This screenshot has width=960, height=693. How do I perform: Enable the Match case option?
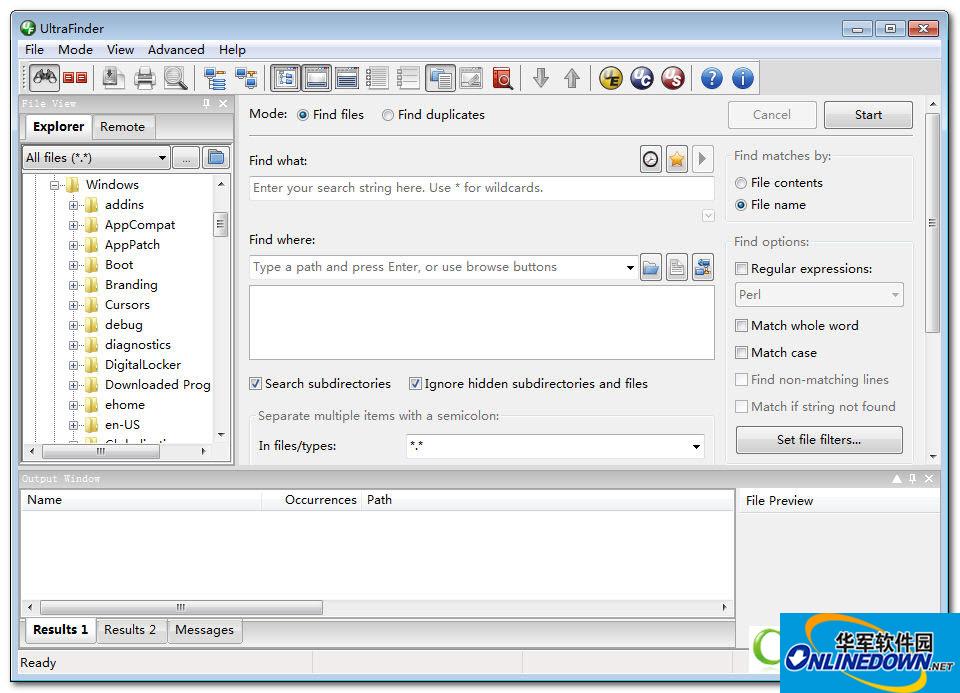tap(742, 353)
